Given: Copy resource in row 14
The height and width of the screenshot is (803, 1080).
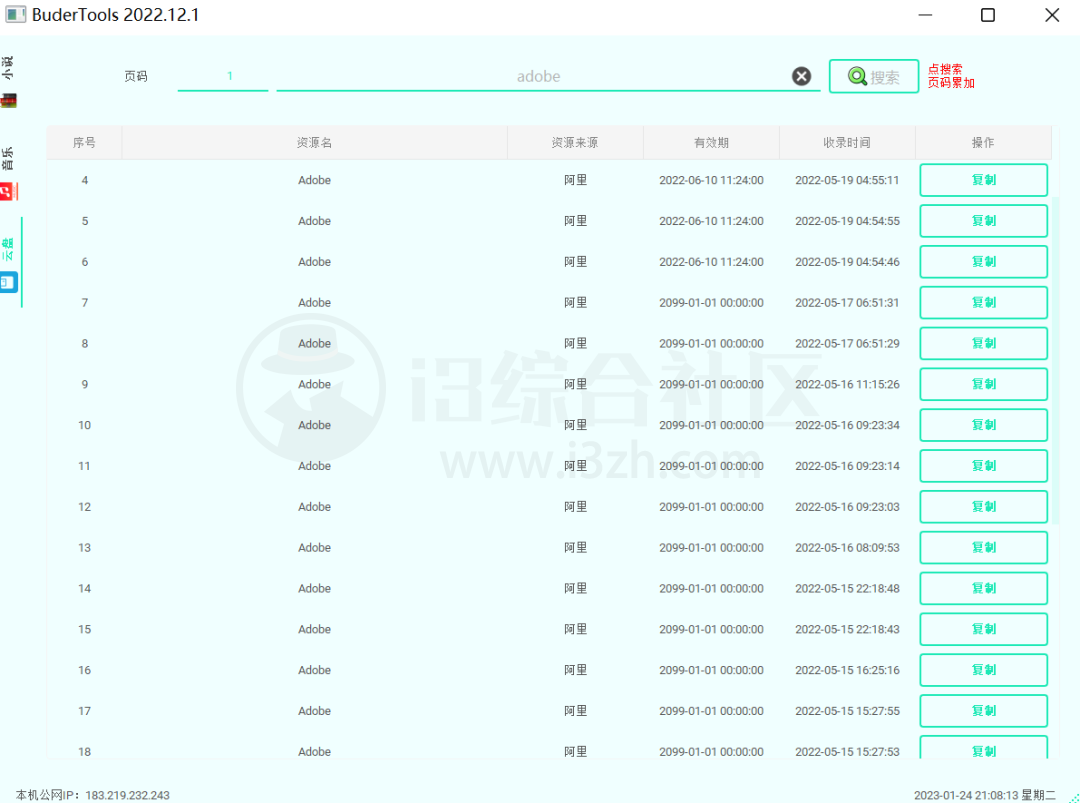Looking at the screenshot, I should 984,588.
